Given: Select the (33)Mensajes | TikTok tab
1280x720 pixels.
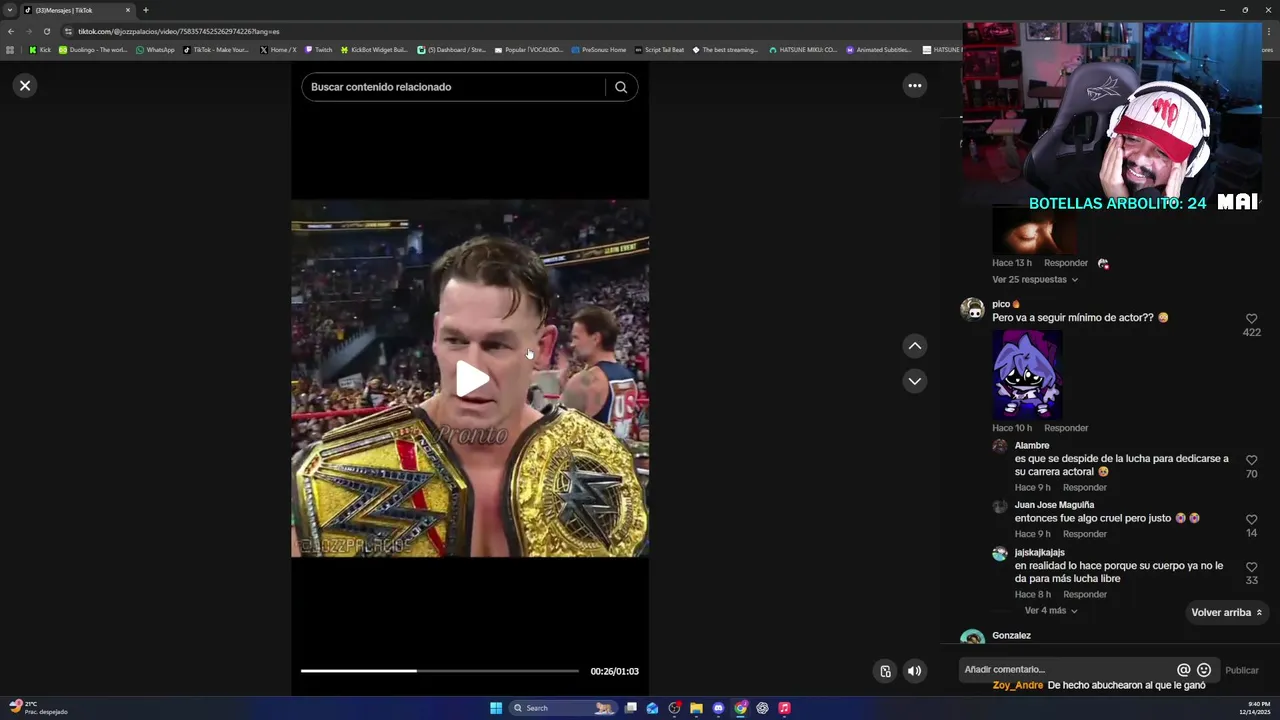Looking at the screenshot, I should (75, 10).
